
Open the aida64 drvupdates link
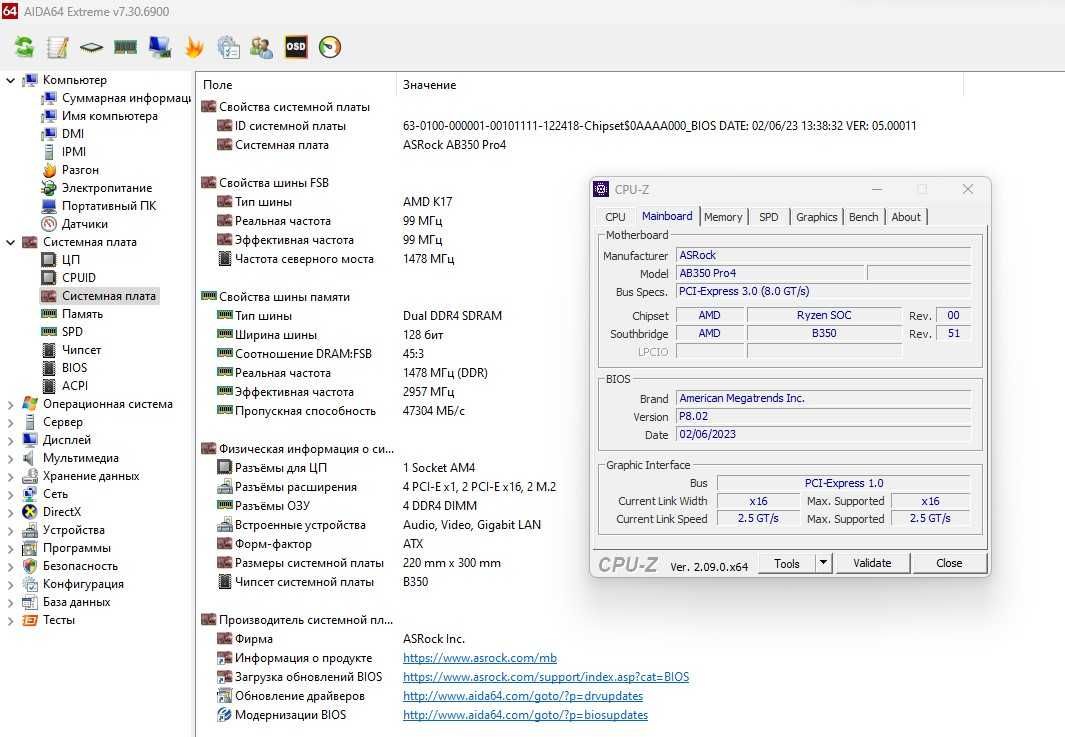pos(523,696)
